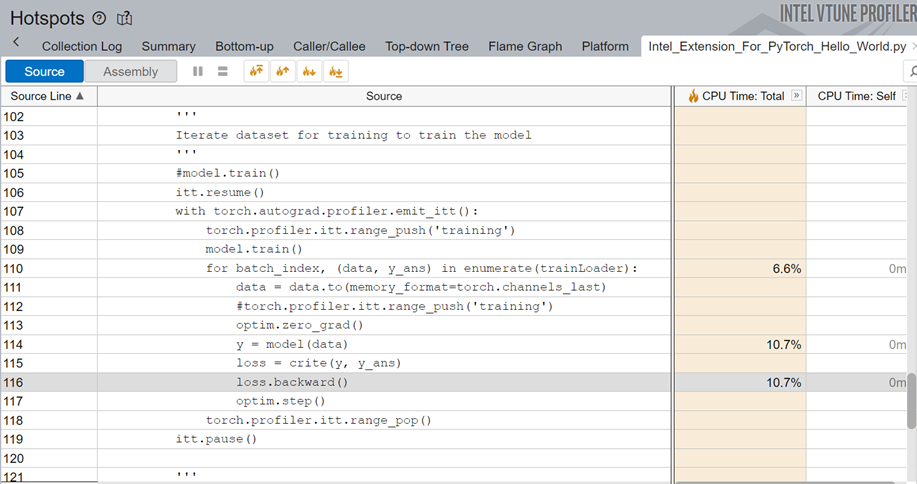917x484 pixels.
Task: Click the horizontal split layout icon
Action: [222, 71]
